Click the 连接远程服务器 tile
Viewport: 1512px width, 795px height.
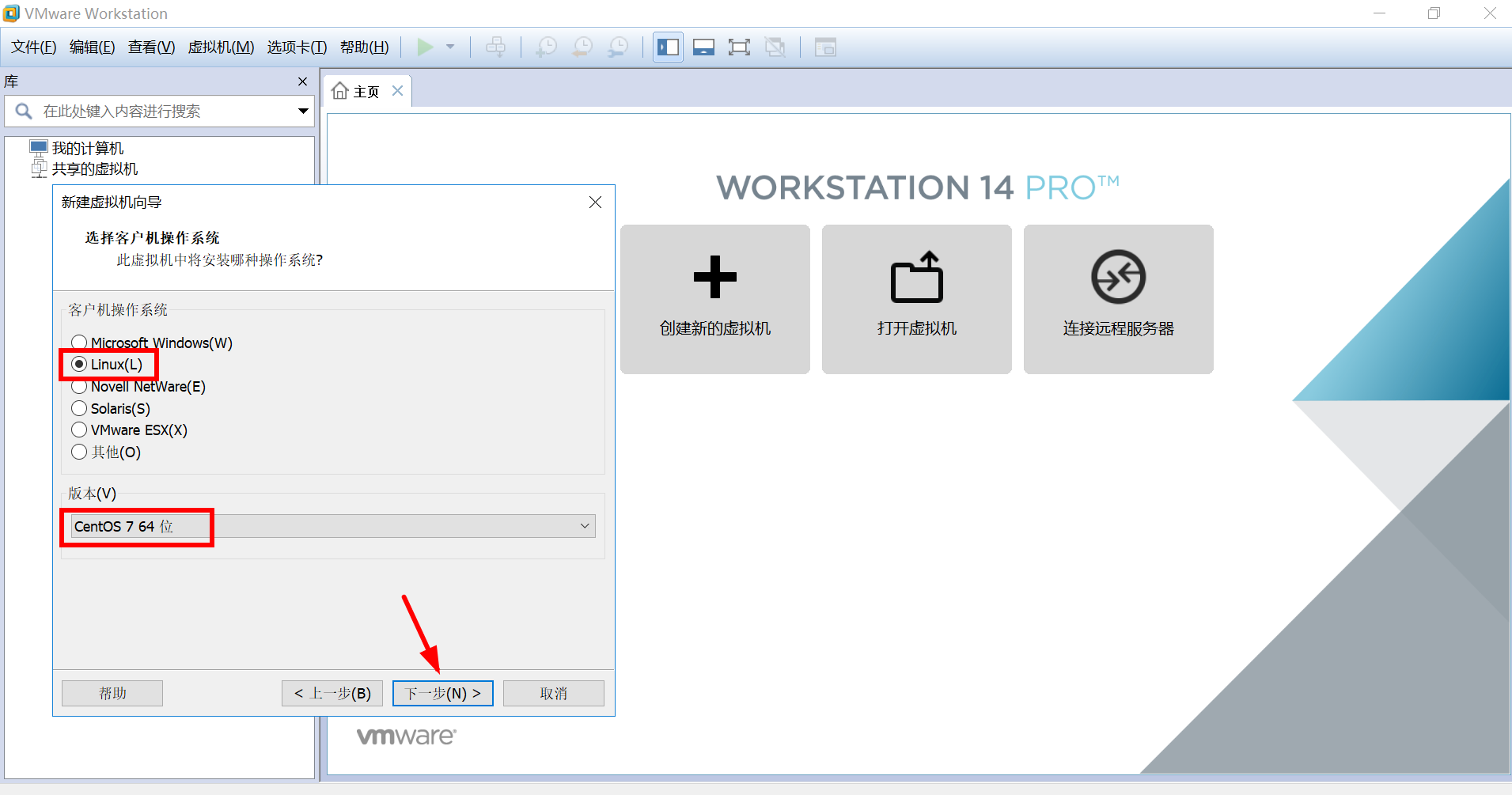1119,299
